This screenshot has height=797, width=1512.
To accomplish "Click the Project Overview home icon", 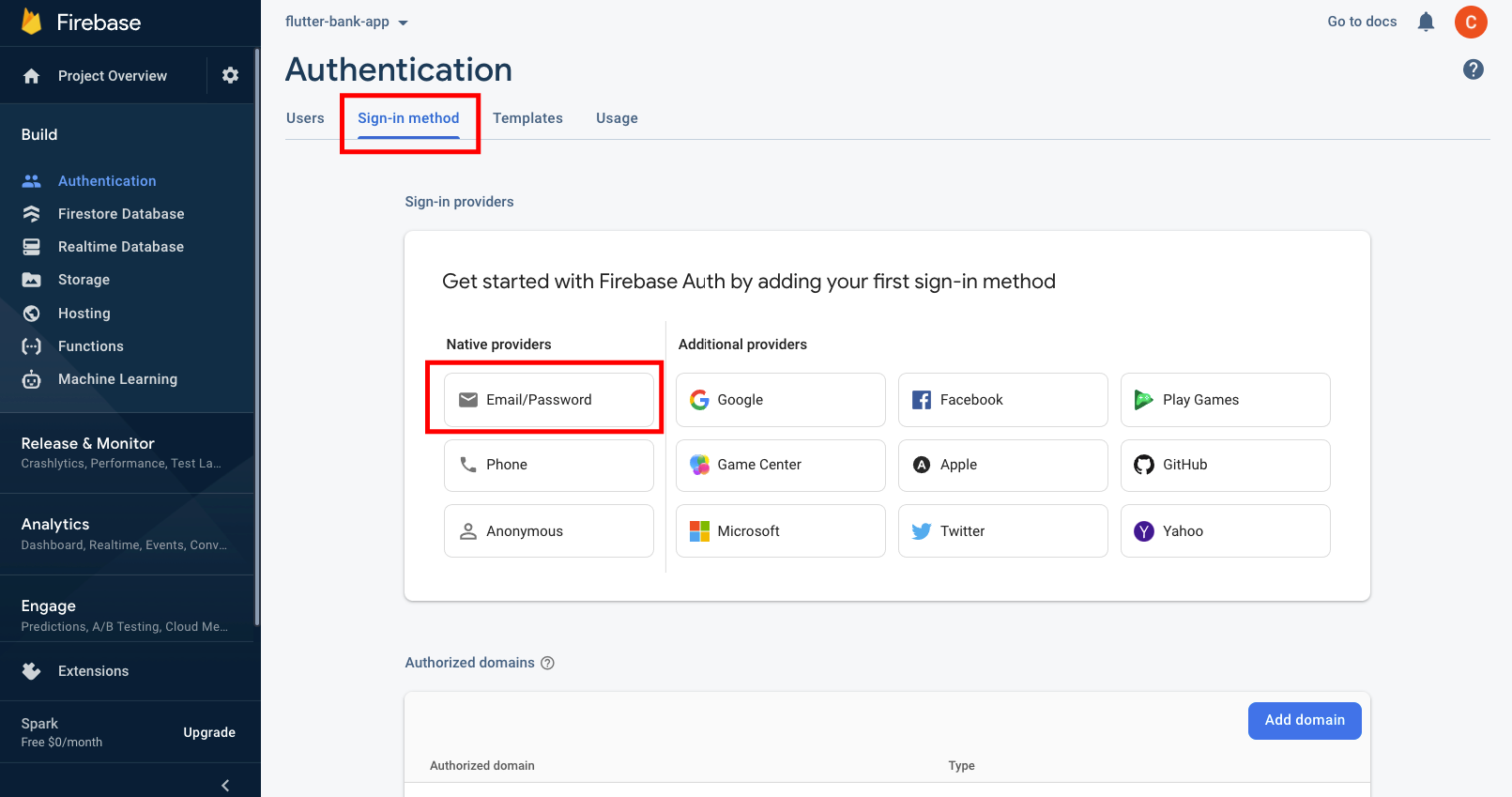I will (31, 76).
